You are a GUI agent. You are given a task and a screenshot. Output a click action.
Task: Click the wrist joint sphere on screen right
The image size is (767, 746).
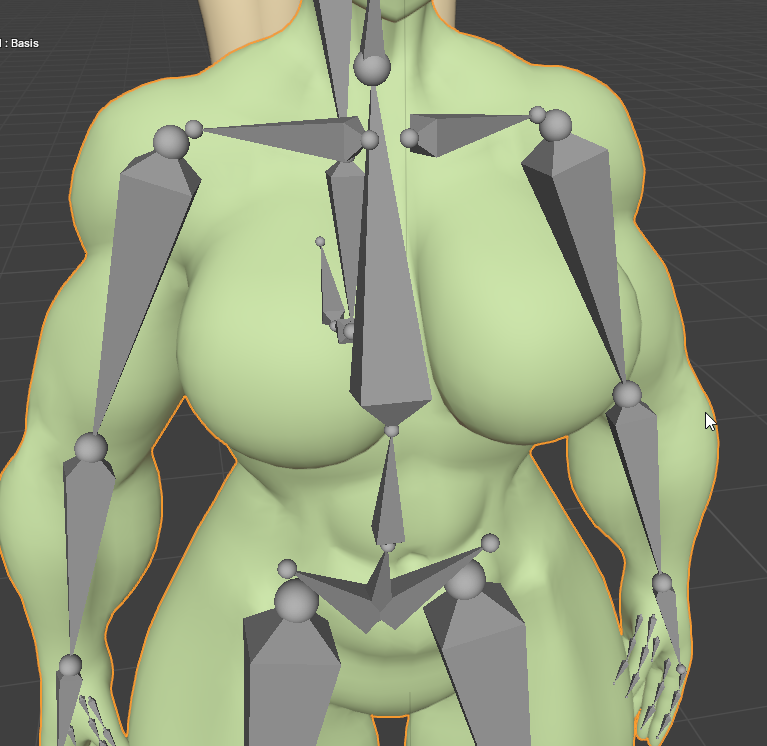click(x=662, y=583)
